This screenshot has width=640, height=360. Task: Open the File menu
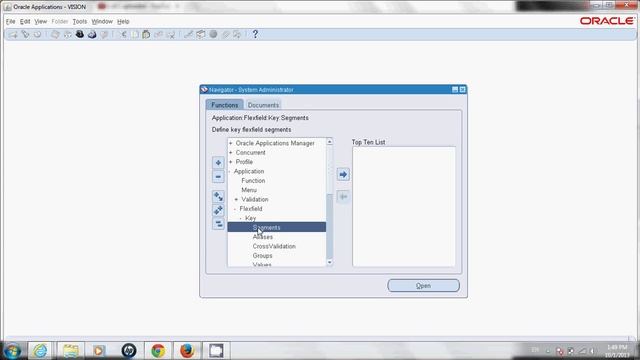(11, 21)
